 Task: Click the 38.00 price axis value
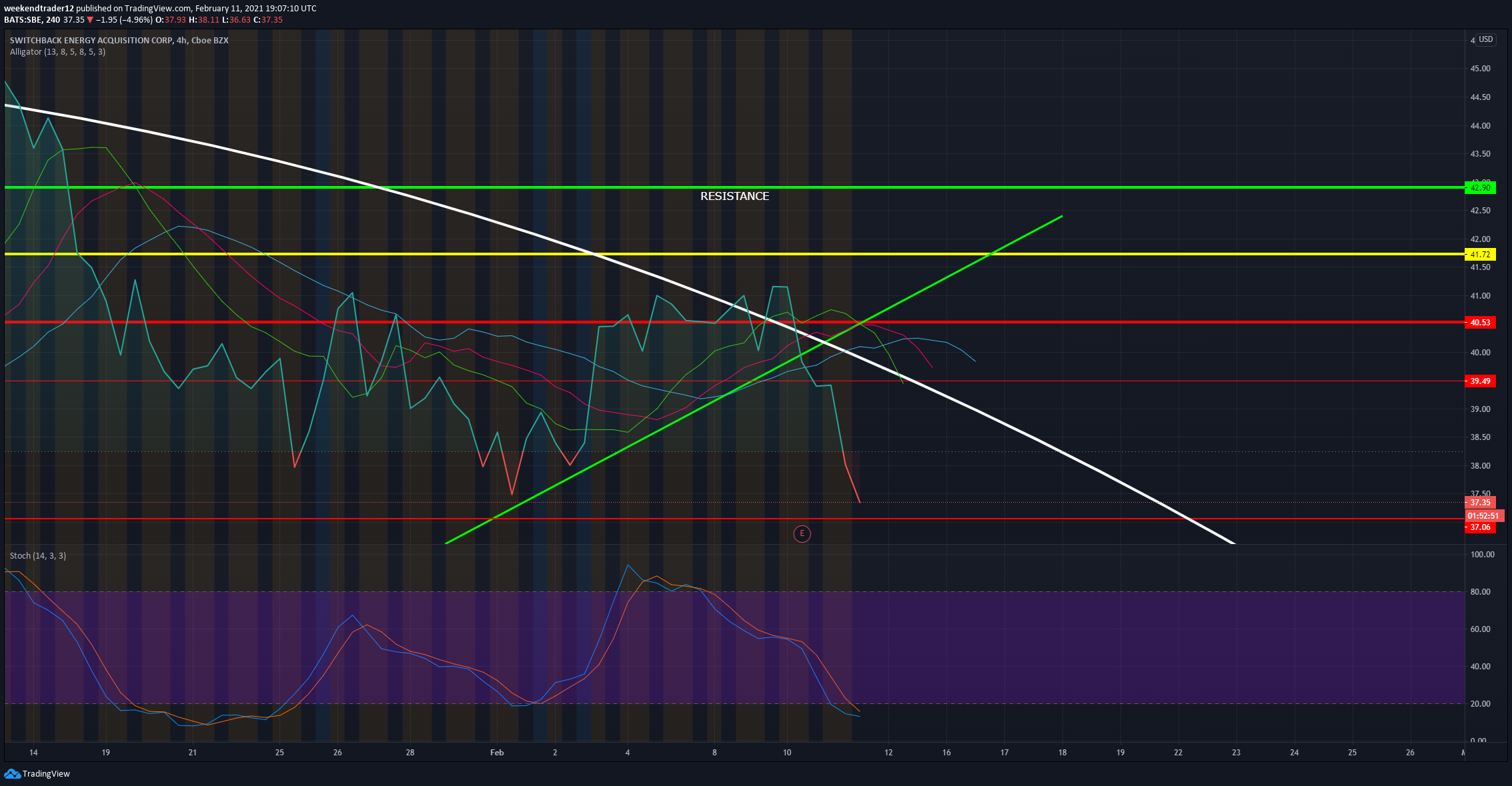(1480, 466)
